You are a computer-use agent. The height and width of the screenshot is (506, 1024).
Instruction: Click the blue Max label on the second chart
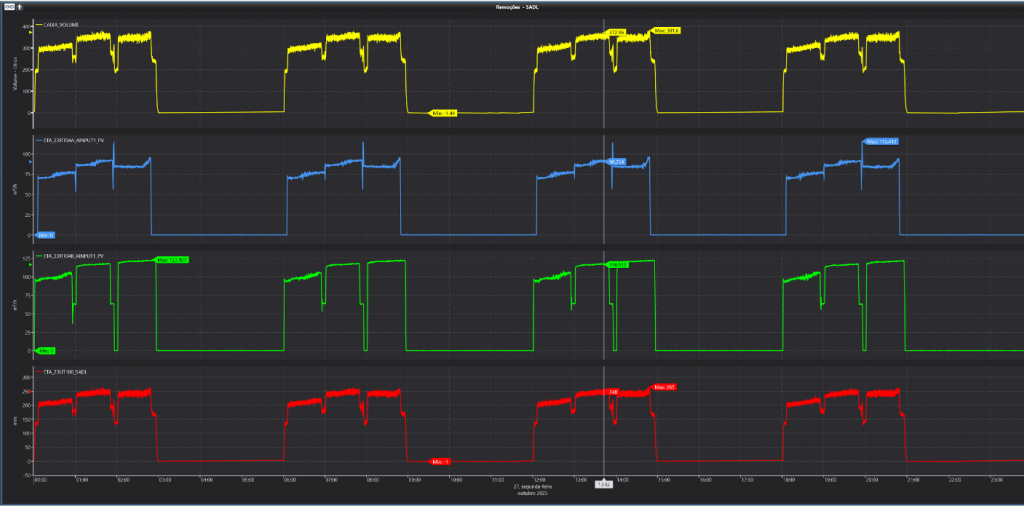coord(881,141)
